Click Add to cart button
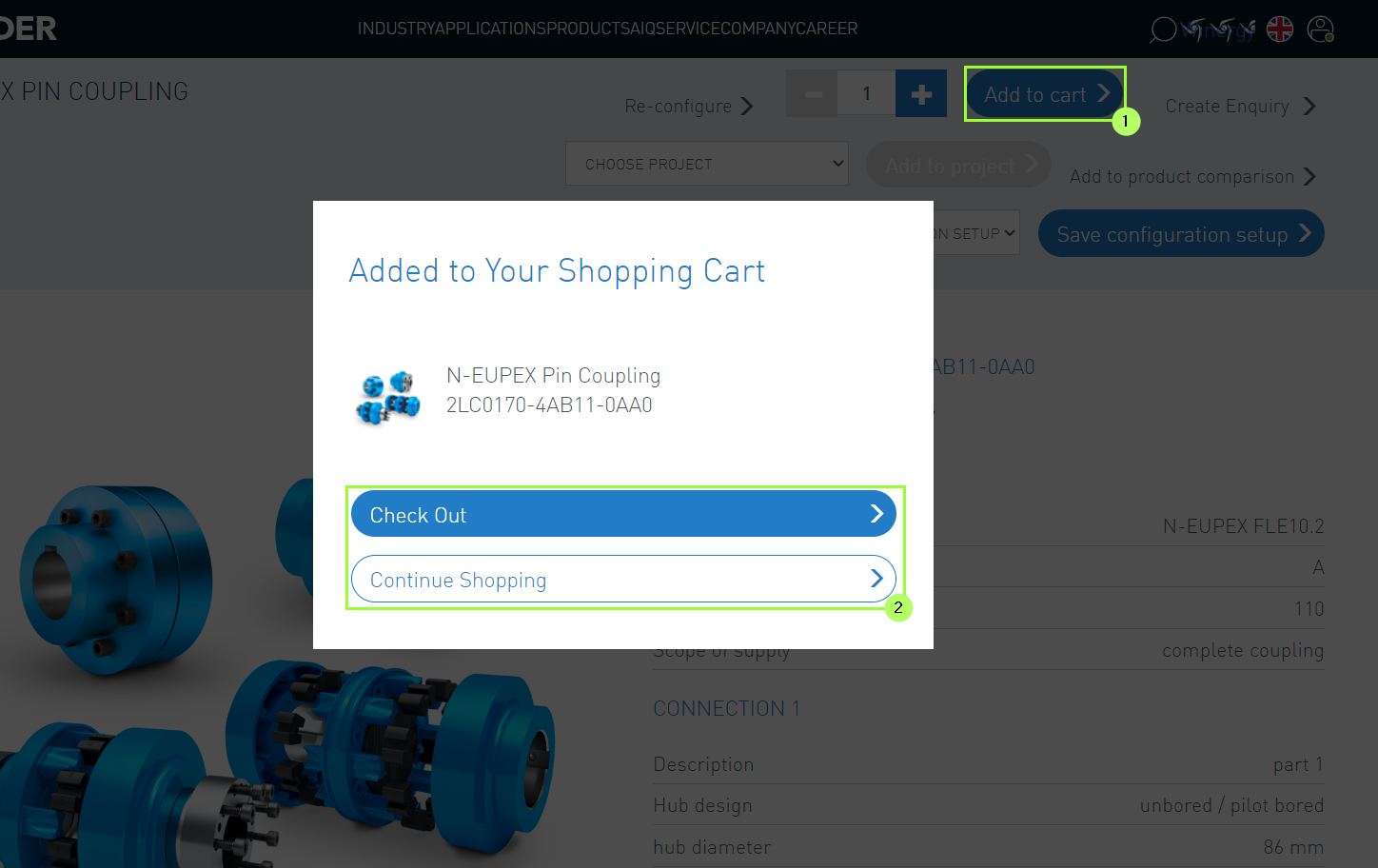This screenshot has width=1378, height=868. [1045, 93]
